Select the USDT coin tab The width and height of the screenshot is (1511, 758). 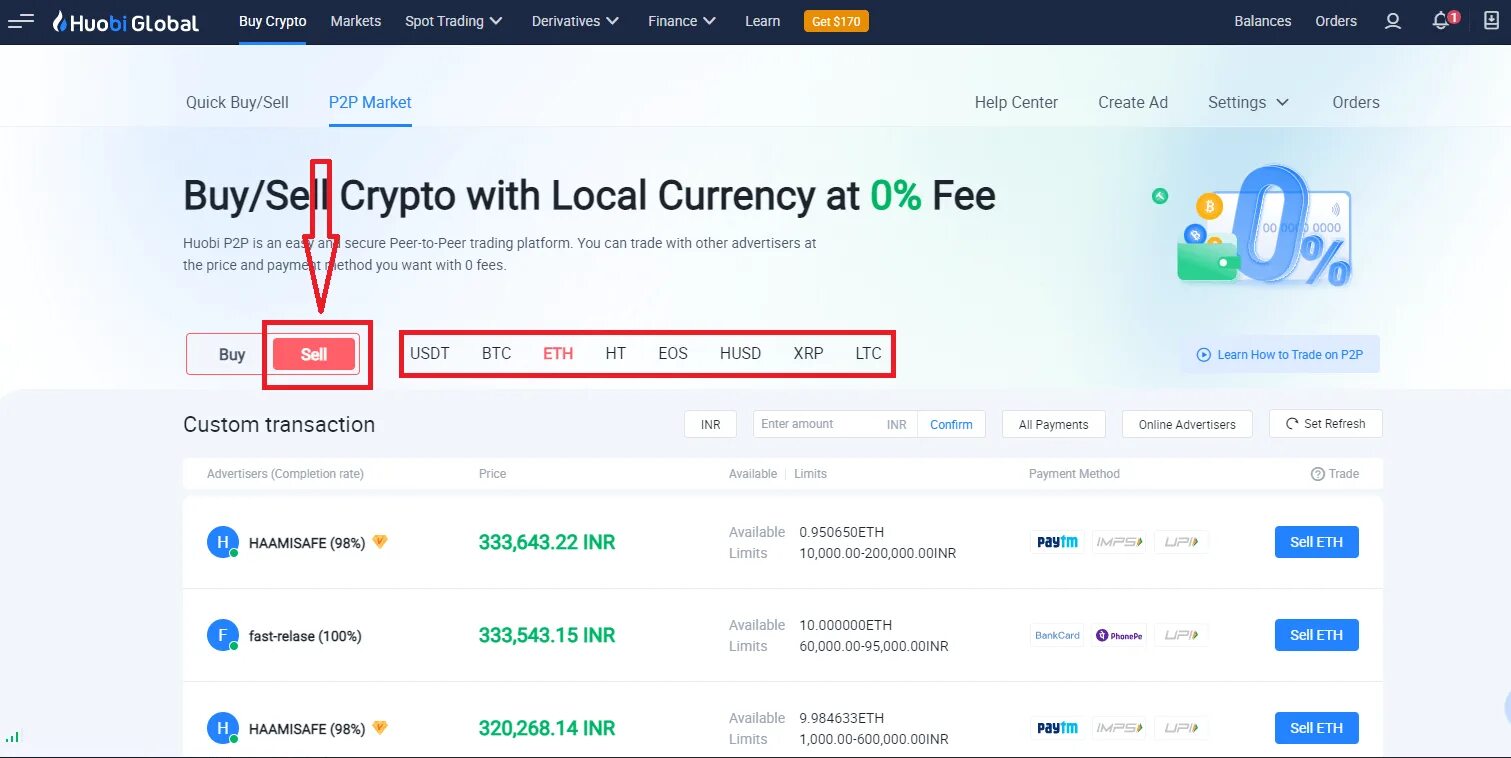point(430,354)
